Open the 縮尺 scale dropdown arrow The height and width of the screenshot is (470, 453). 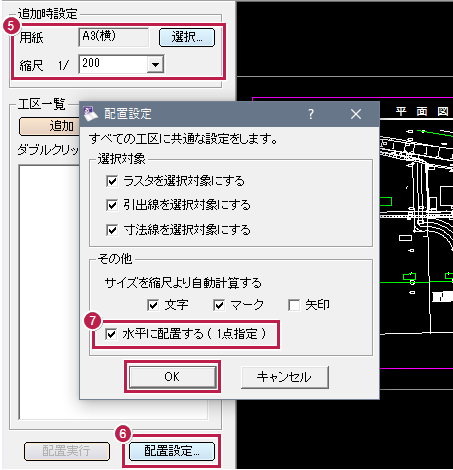coord(155,64)
